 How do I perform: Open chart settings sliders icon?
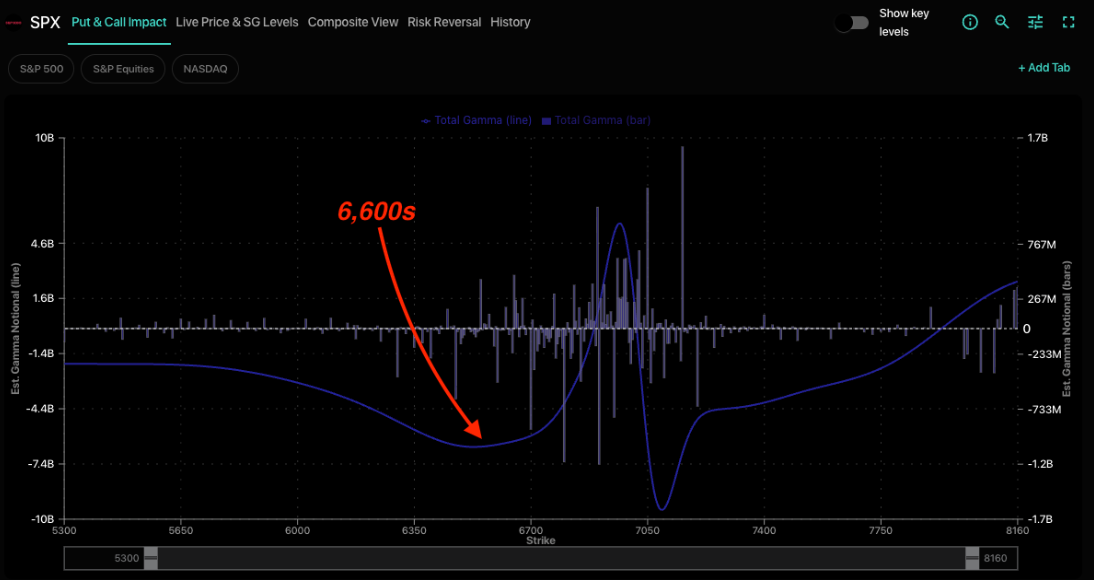click(1035, 22)
